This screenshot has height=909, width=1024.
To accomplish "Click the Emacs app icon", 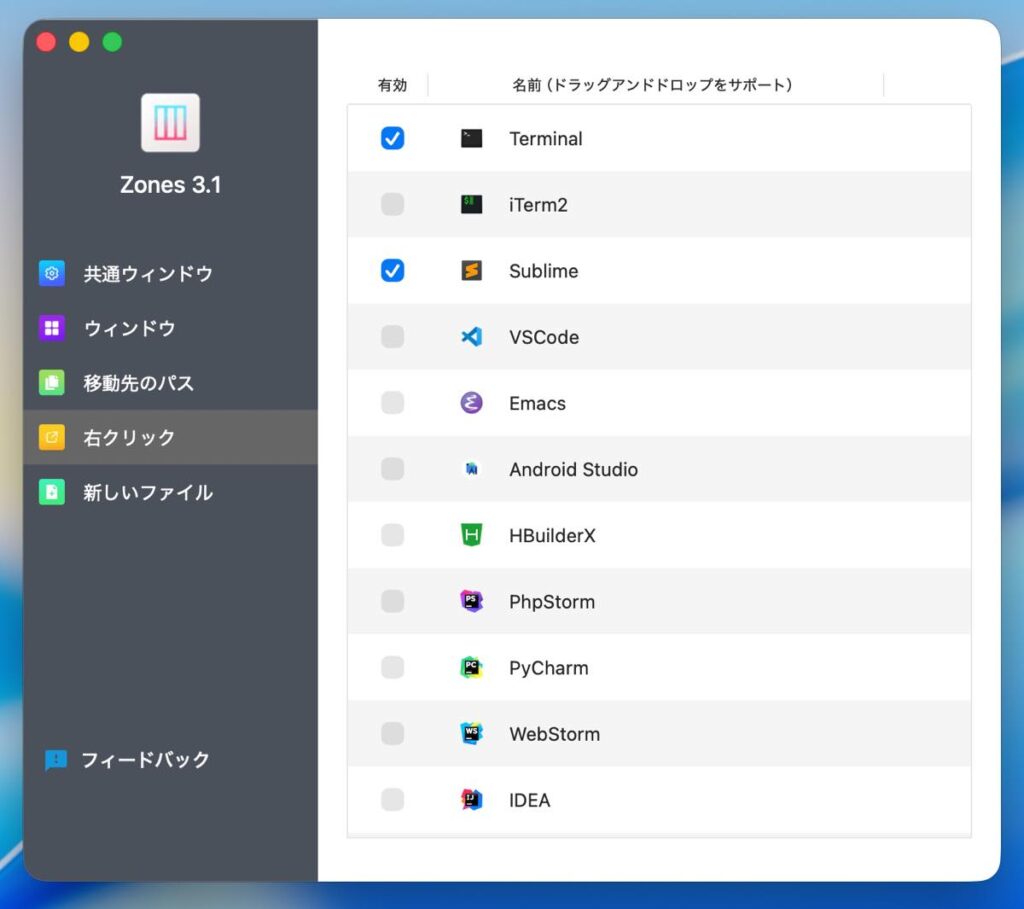I will coord(471,403).
